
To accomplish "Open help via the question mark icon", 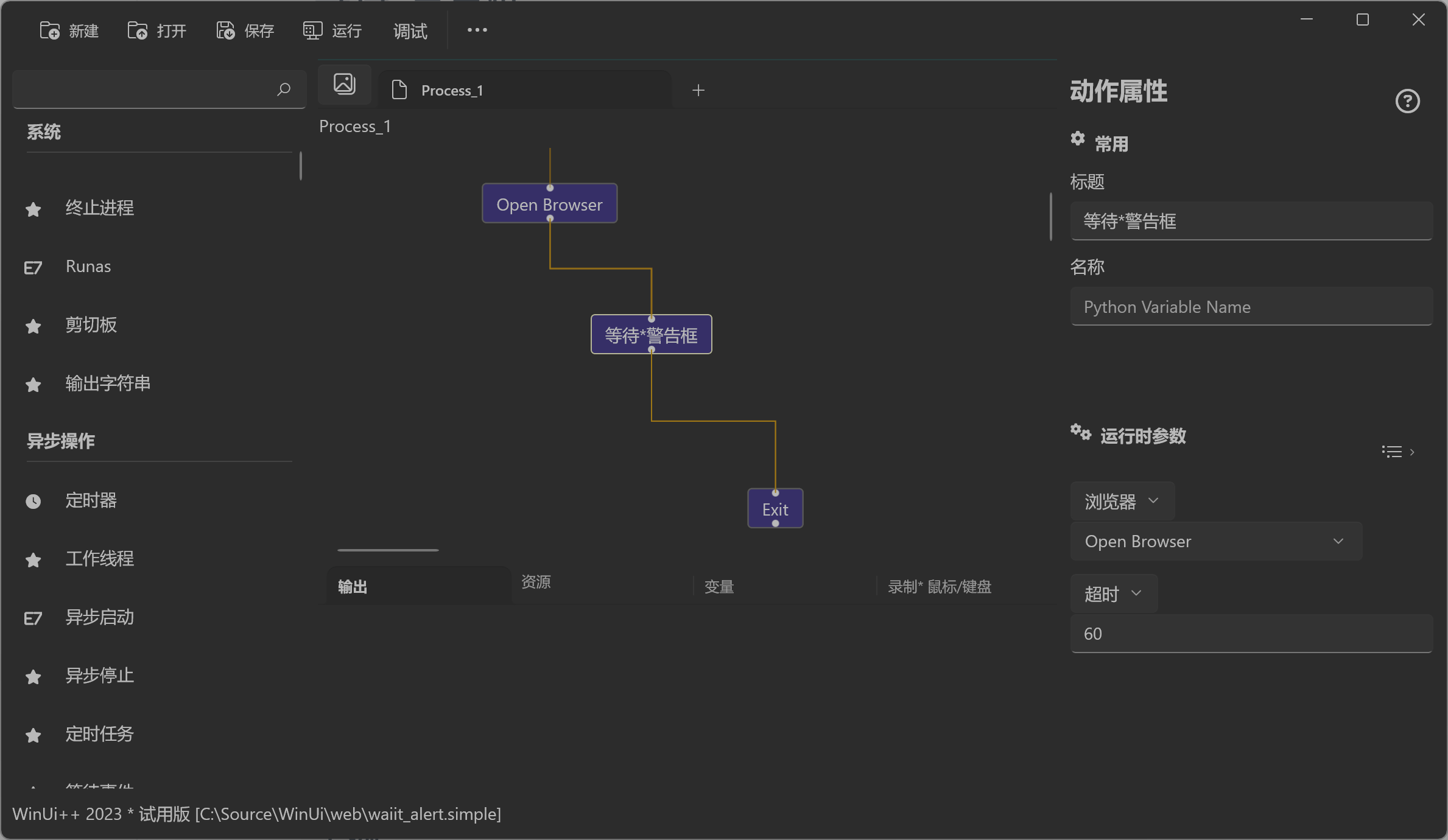I will 1407,101.
